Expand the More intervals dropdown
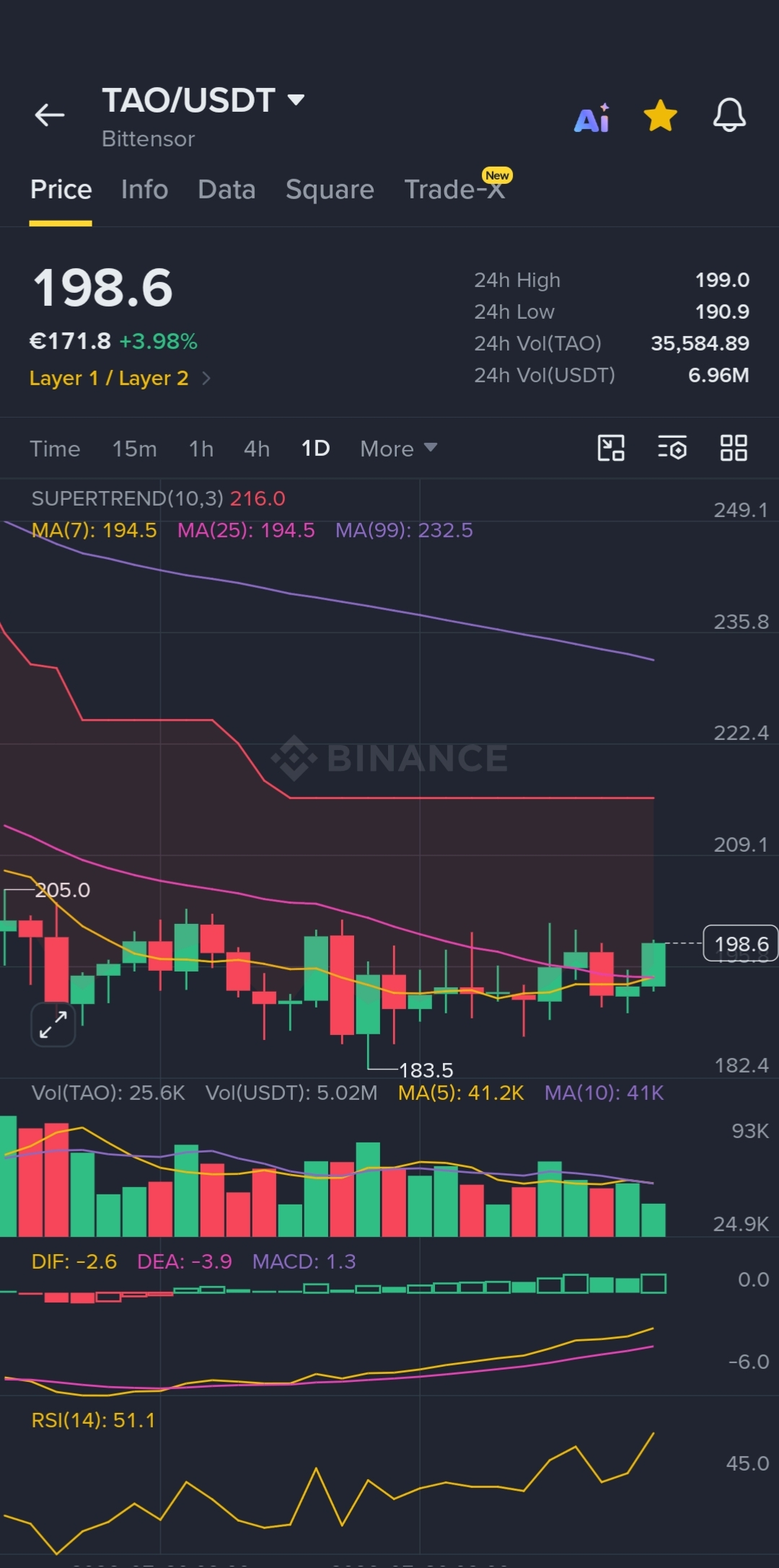This screenshot has height=1568, width=779. (x=398, y=449)
